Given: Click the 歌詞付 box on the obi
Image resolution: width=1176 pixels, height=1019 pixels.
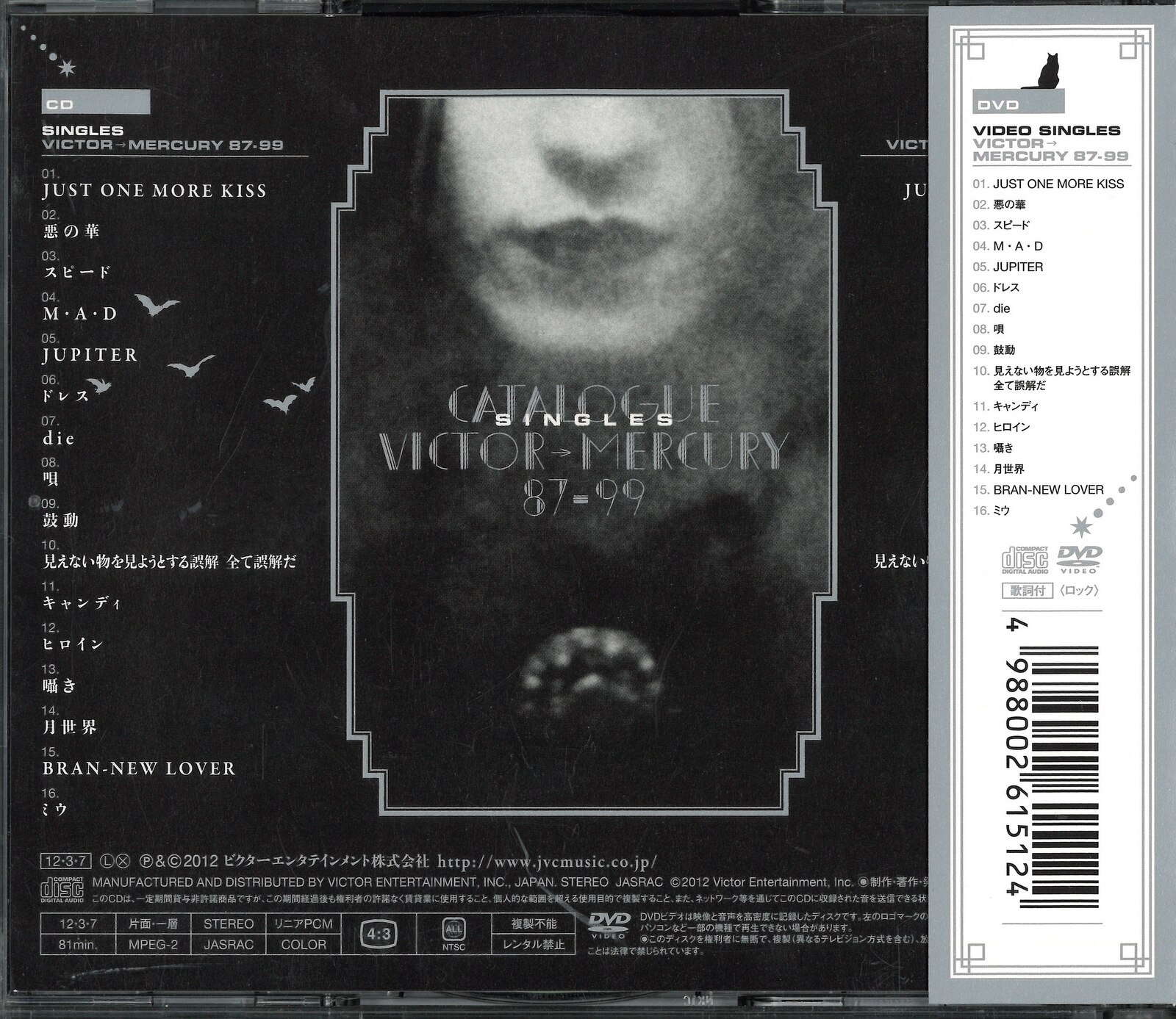Looking at the screenshot, I should (1028, 590).
